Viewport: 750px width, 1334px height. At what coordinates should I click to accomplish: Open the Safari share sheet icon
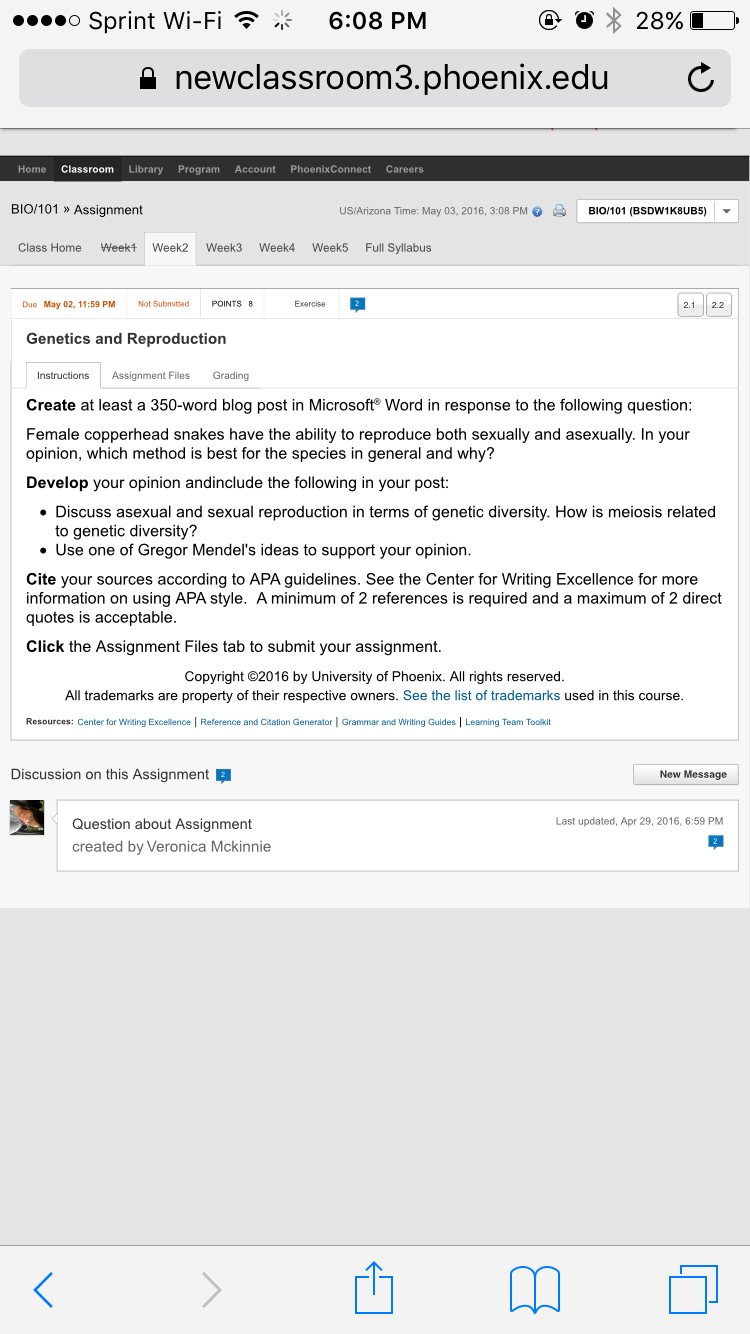pos(375,1287)
